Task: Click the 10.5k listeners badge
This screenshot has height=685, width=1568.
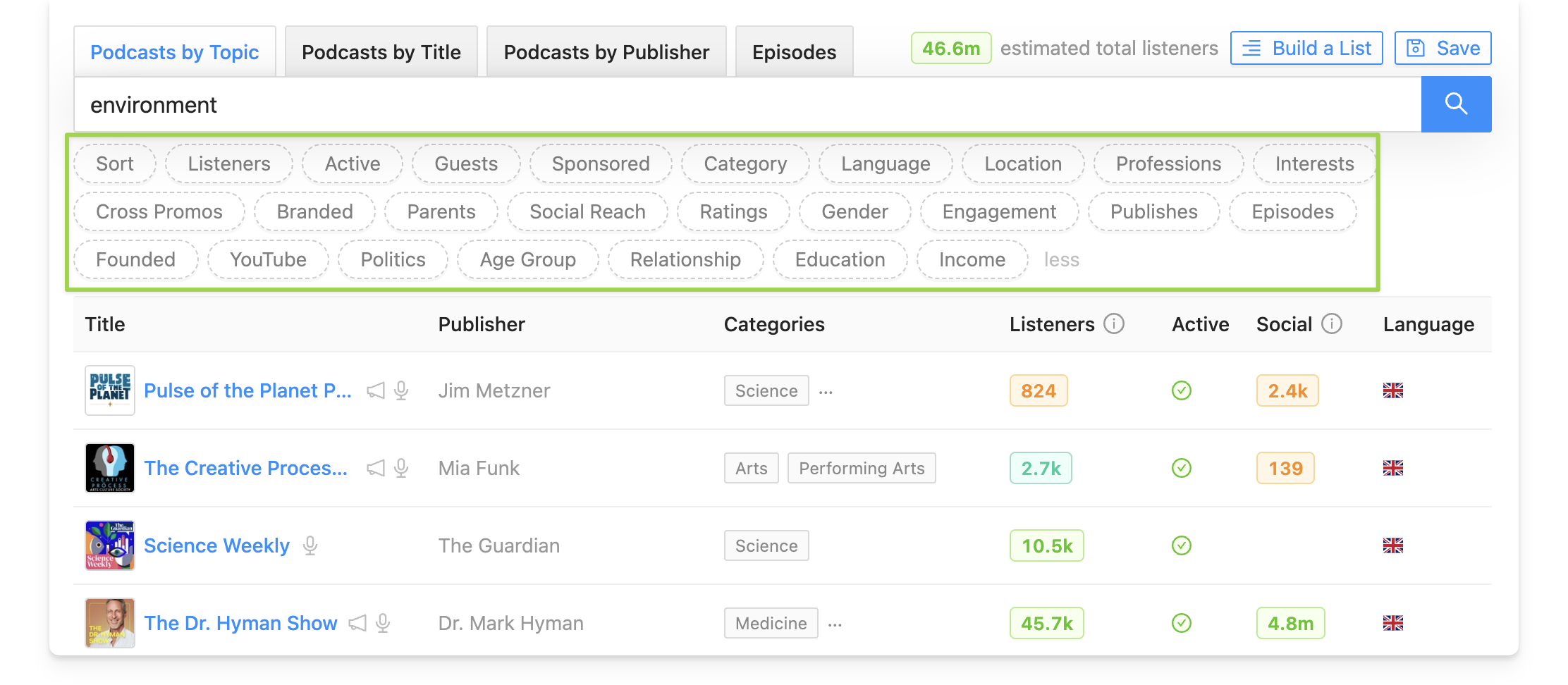Action: coord(1046,545)
